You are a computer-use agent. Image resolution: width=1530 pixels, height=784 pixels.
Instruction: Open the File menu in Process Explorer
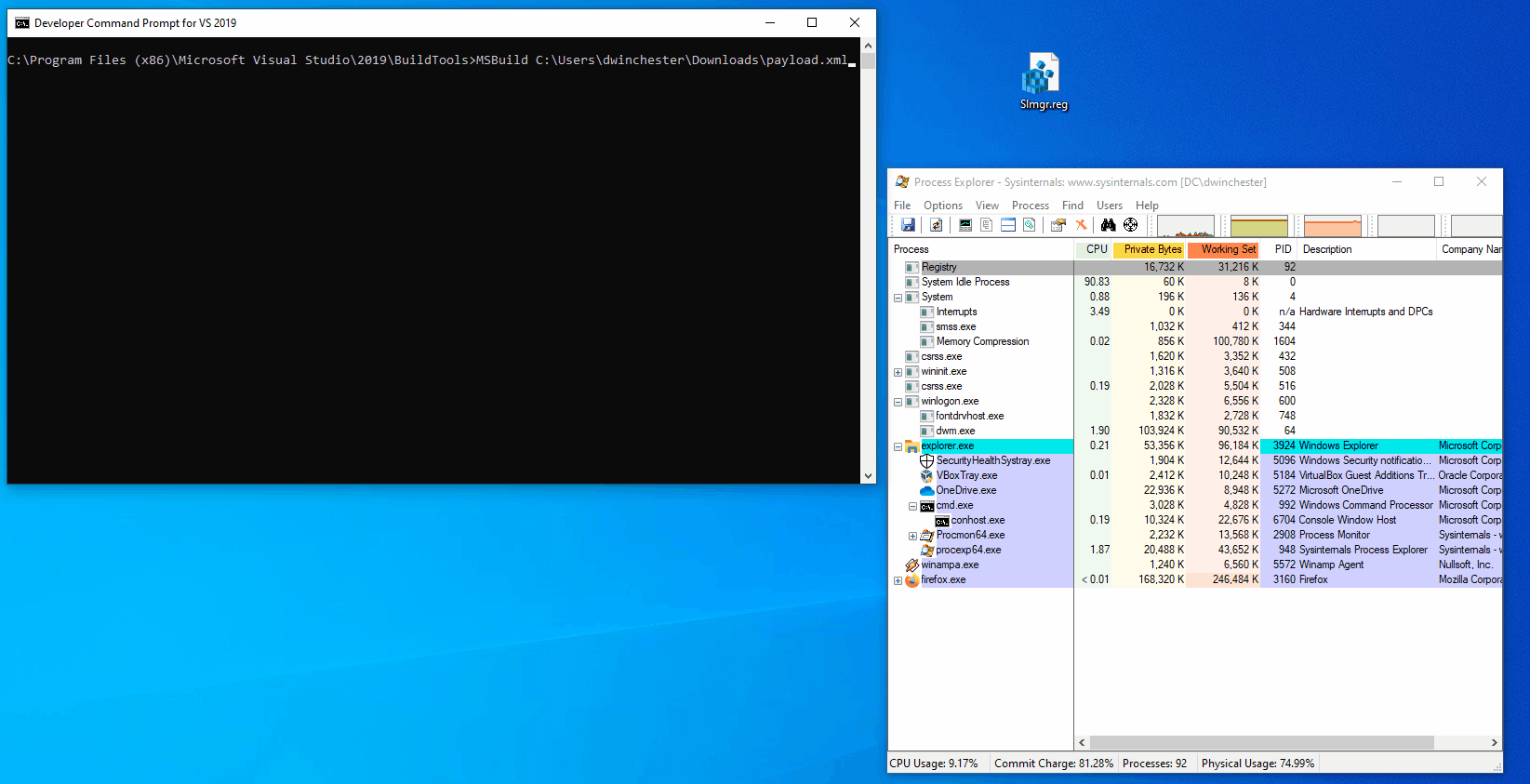(902, 206)
